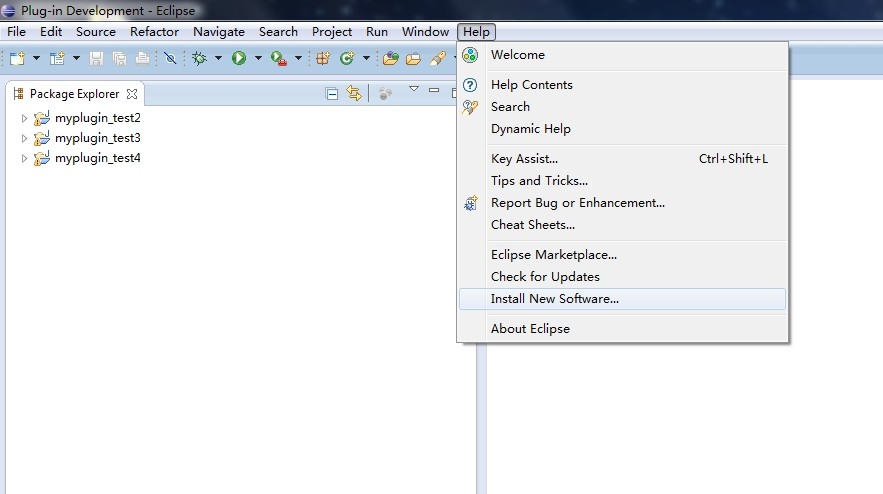Image resolution: width=883 pixels, height=494 pixels.
Task: Choose Cheat Sheets... menu entry
Action: click(x=622, y=225)
